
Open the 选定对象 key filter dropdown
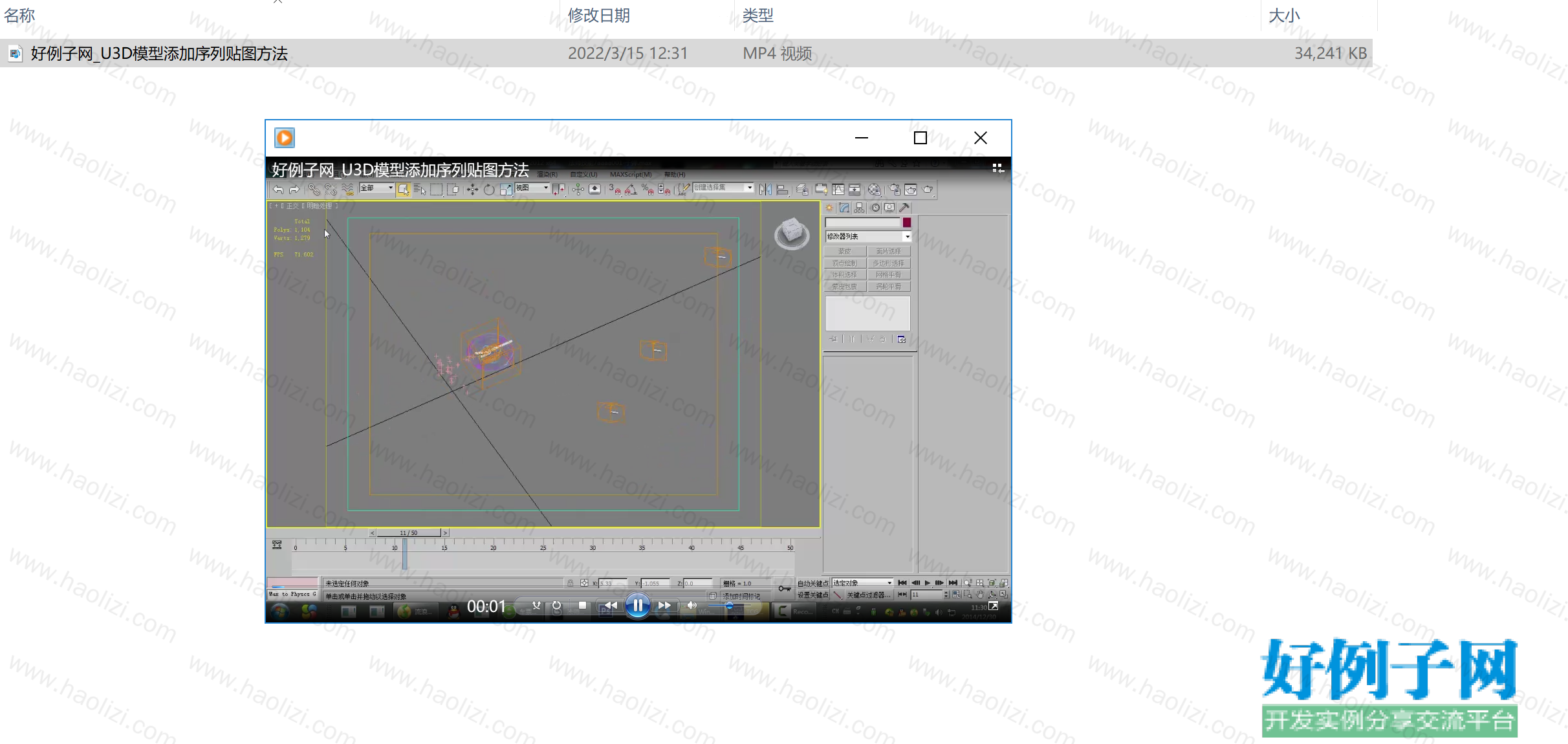[862, 583]
